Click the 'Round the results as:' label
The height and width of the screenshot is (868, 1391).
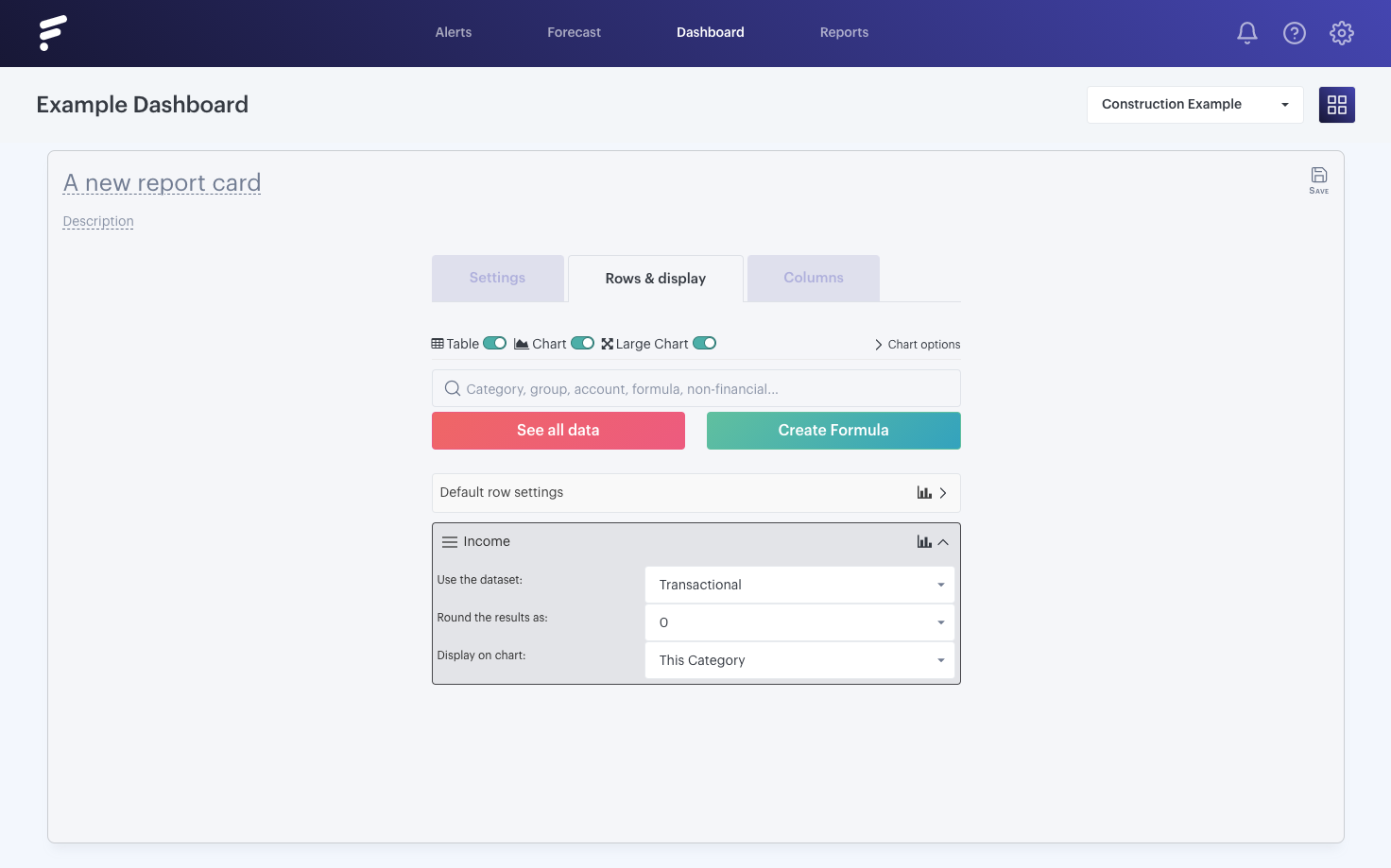click(x=492, y=618)
